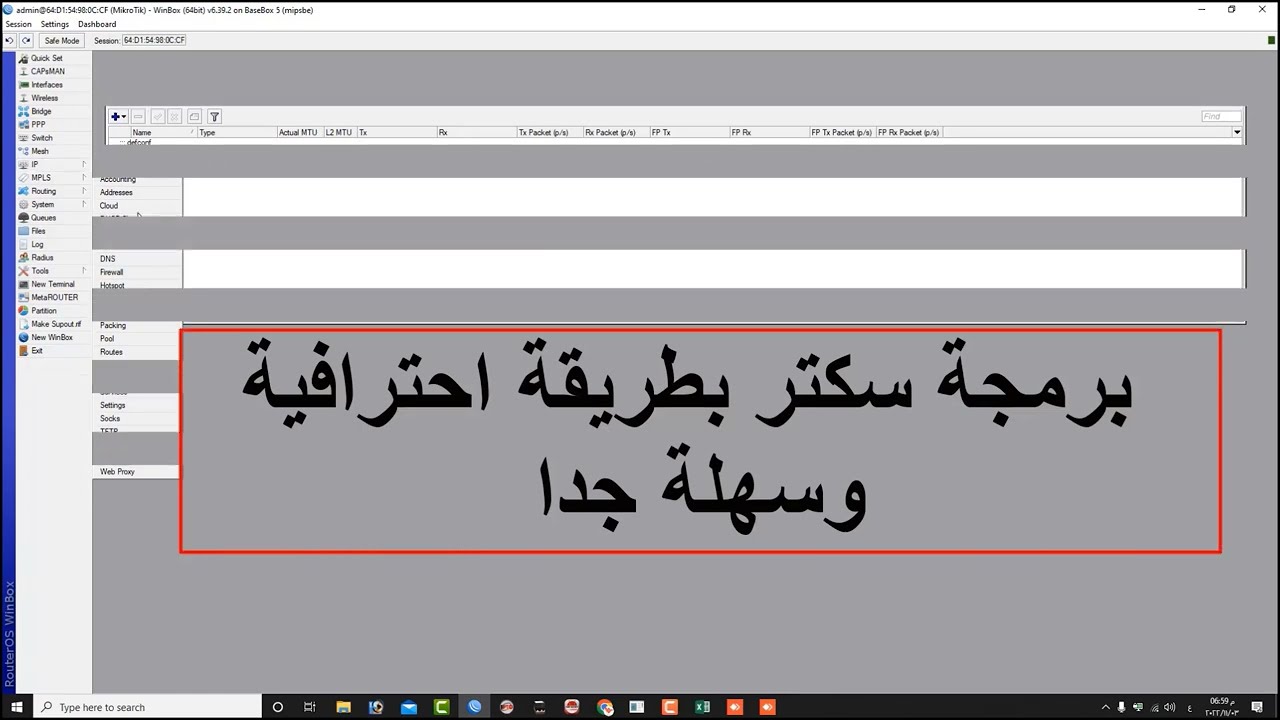
Task: Open the column selector dropdown arrow
Action: 1237,132
